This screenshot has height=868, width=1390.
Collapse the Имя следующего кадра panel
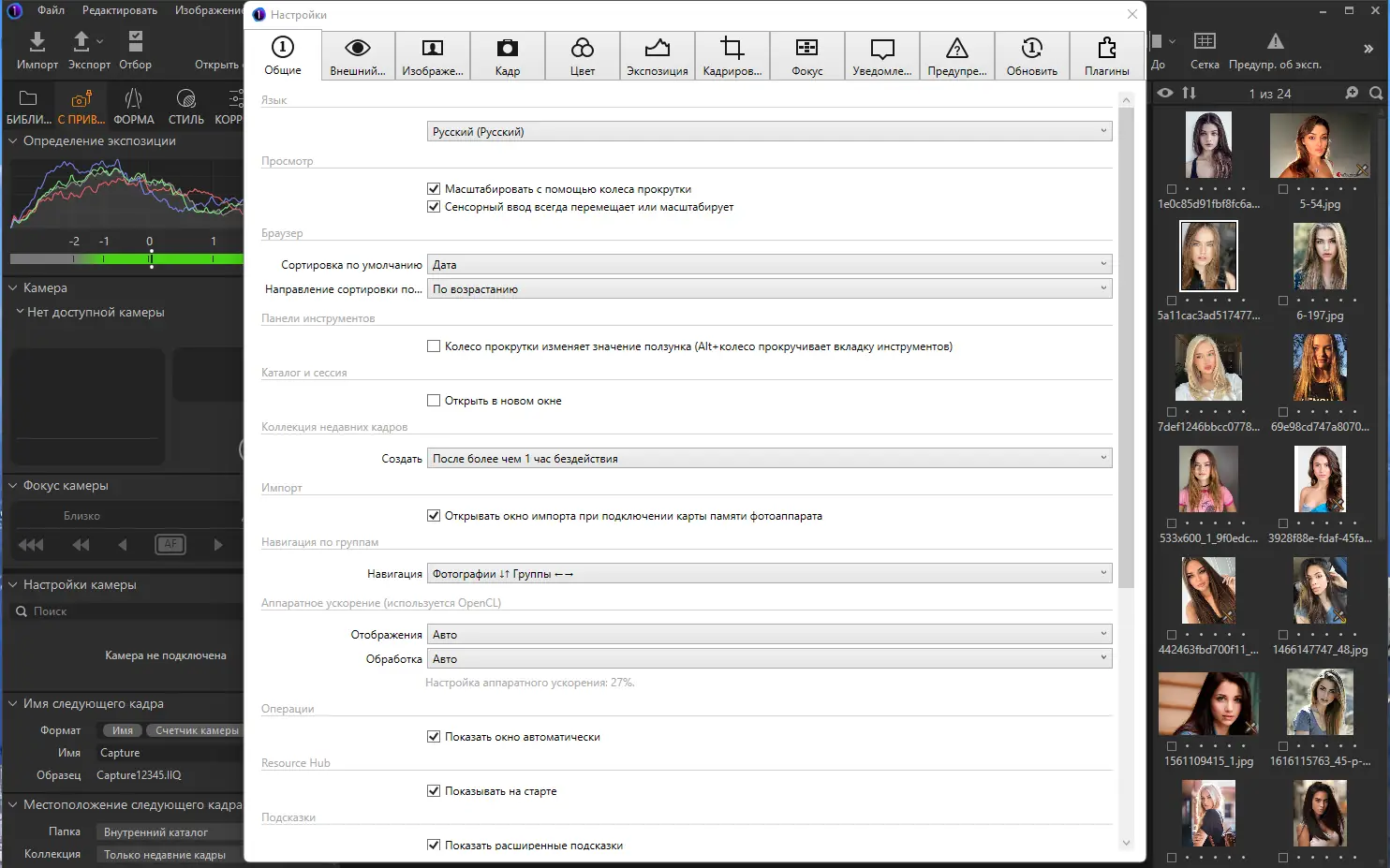coord(13,704)
